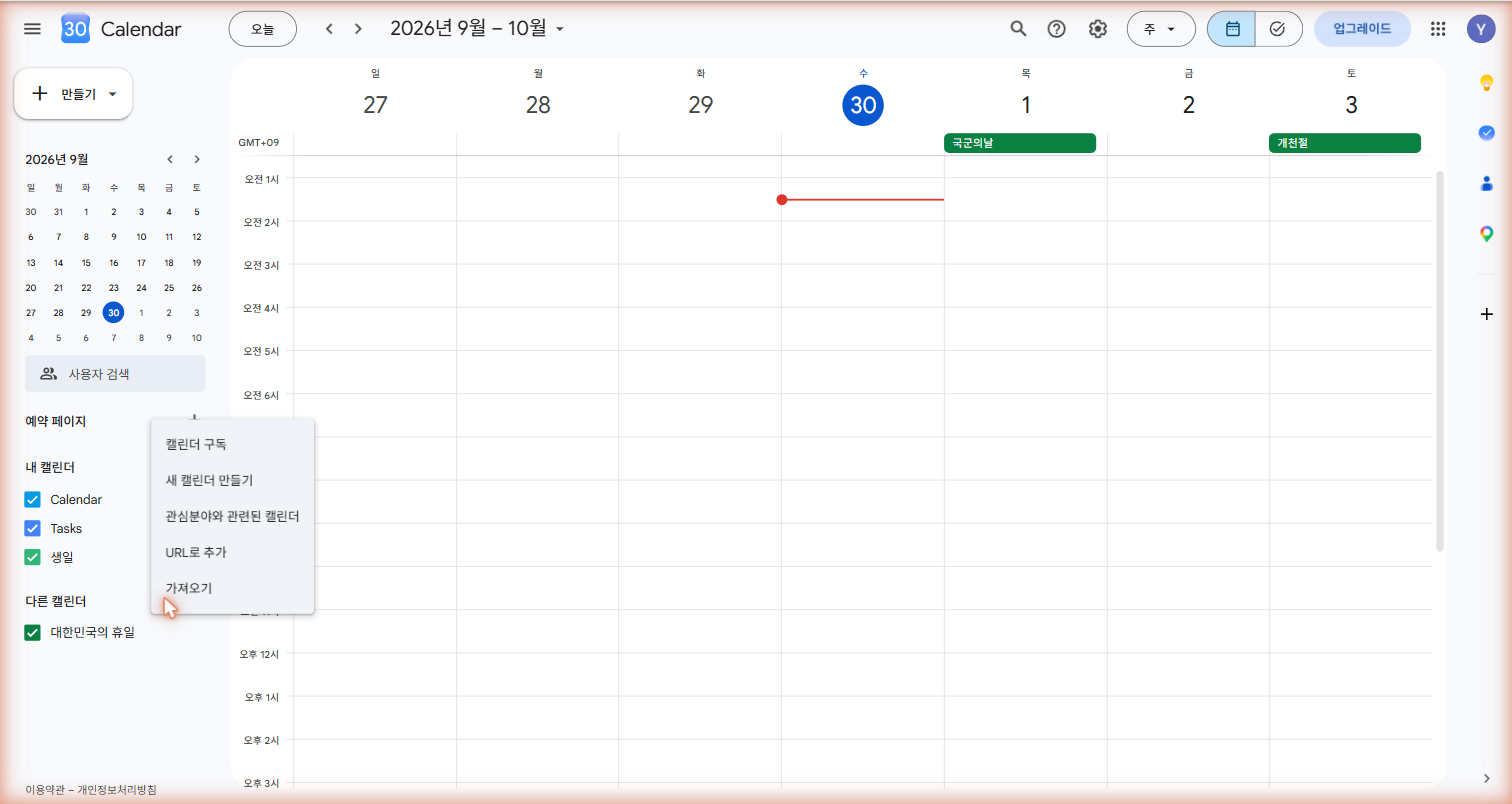Open the help question mark icon

tap(1057, 29)
